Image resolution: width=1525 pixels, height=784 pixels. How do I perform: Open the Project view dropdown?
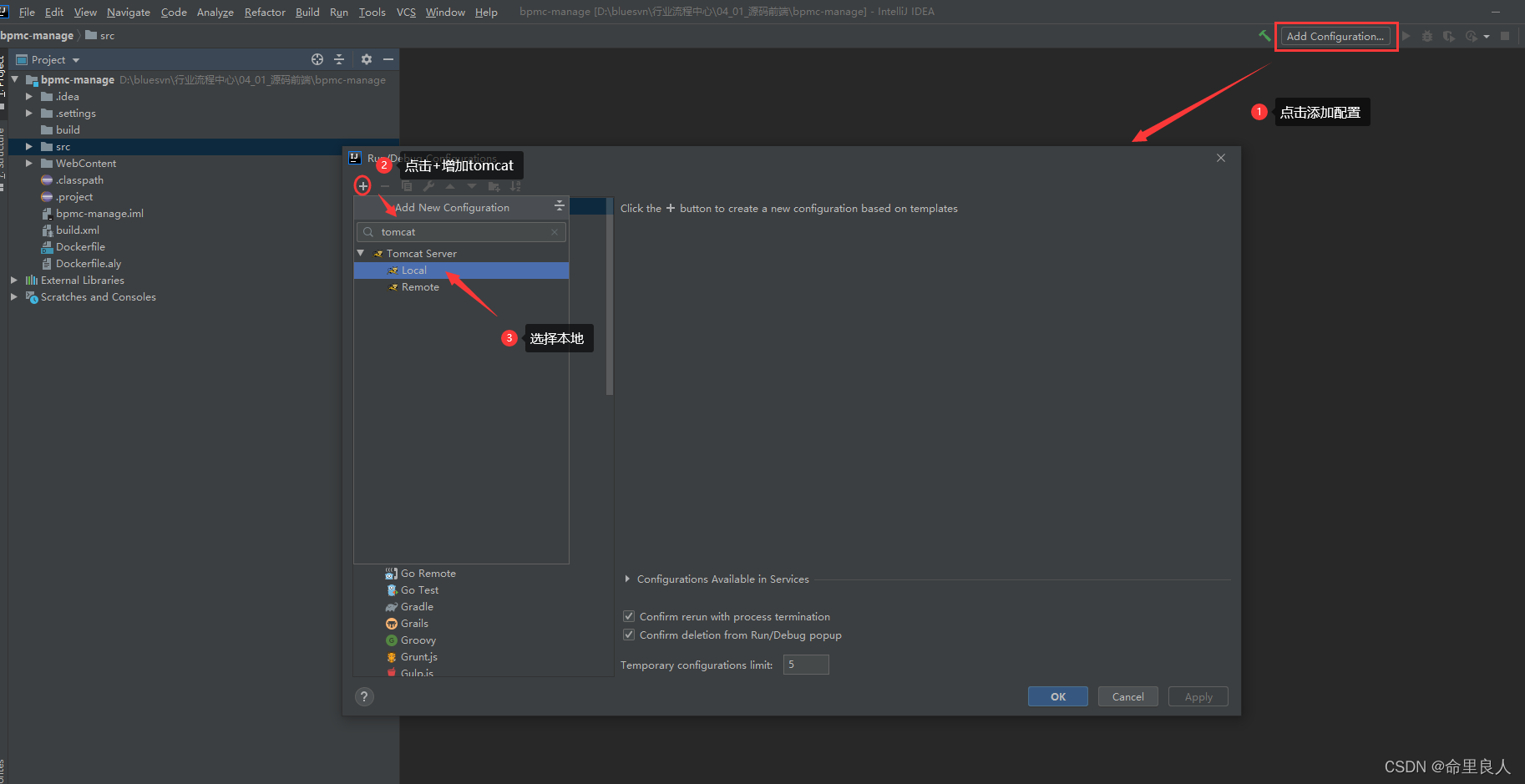[x=76, y=60]
